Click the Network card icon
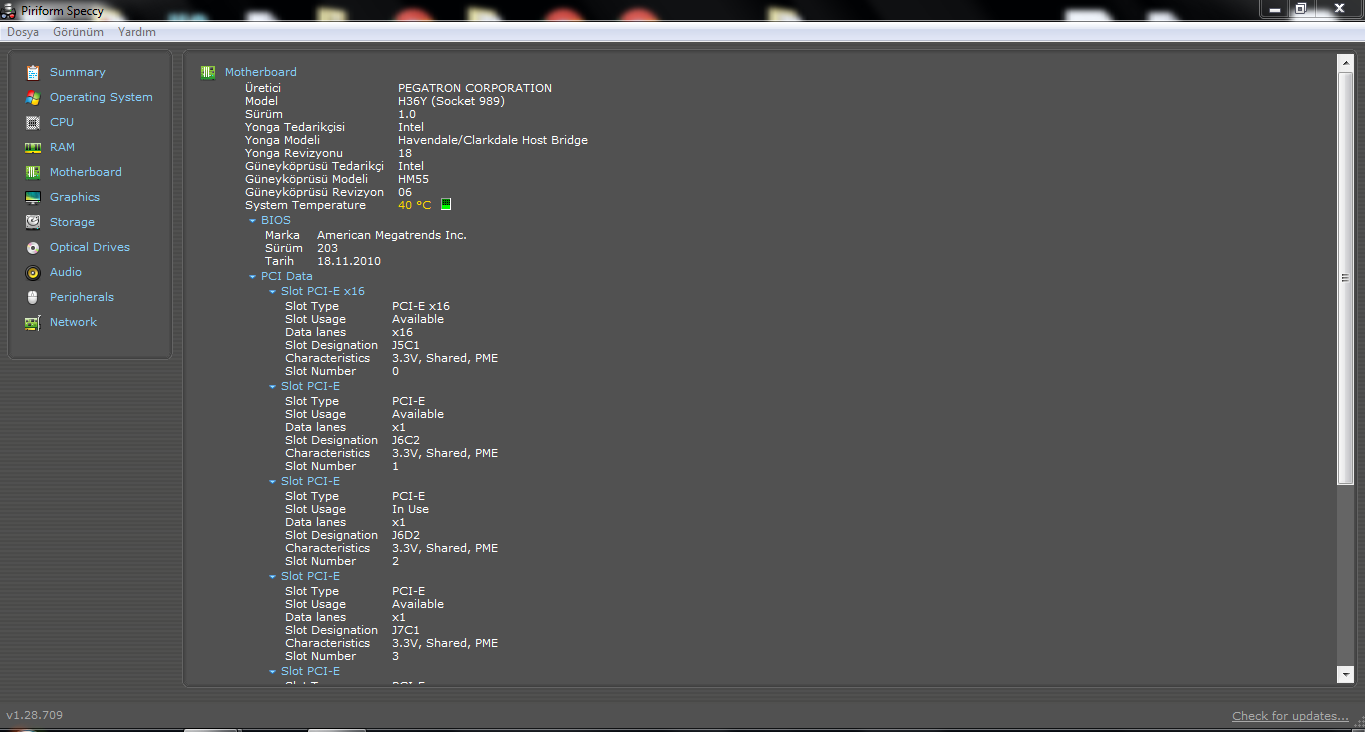This screenshot has width=1365, height=732. pyautogui.click(x=33, y=322)
